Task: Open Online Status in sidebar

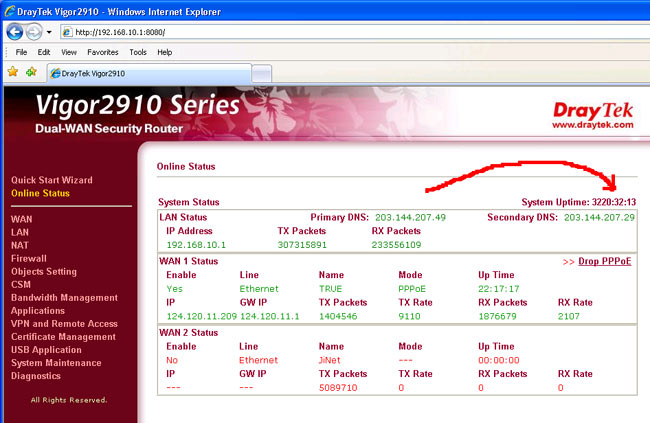Action: [40, 193]
